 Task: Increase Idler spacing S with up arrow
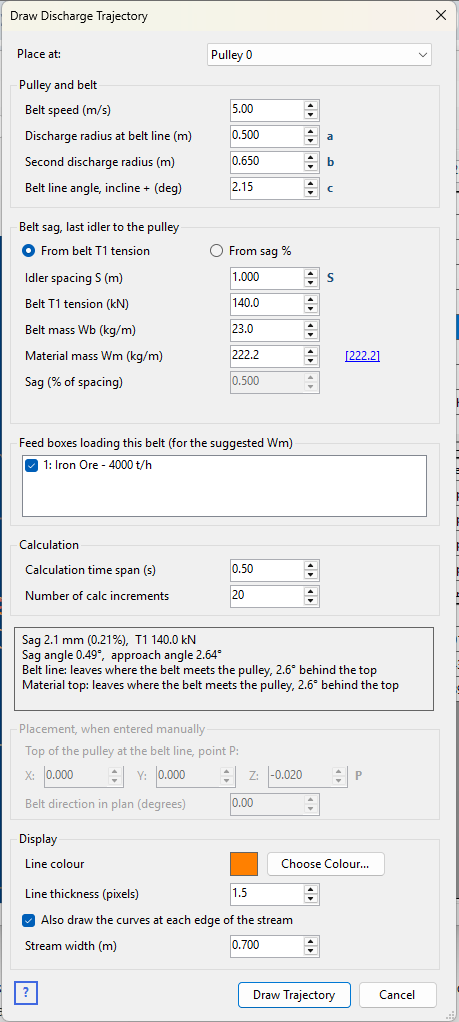click(311, 274)
